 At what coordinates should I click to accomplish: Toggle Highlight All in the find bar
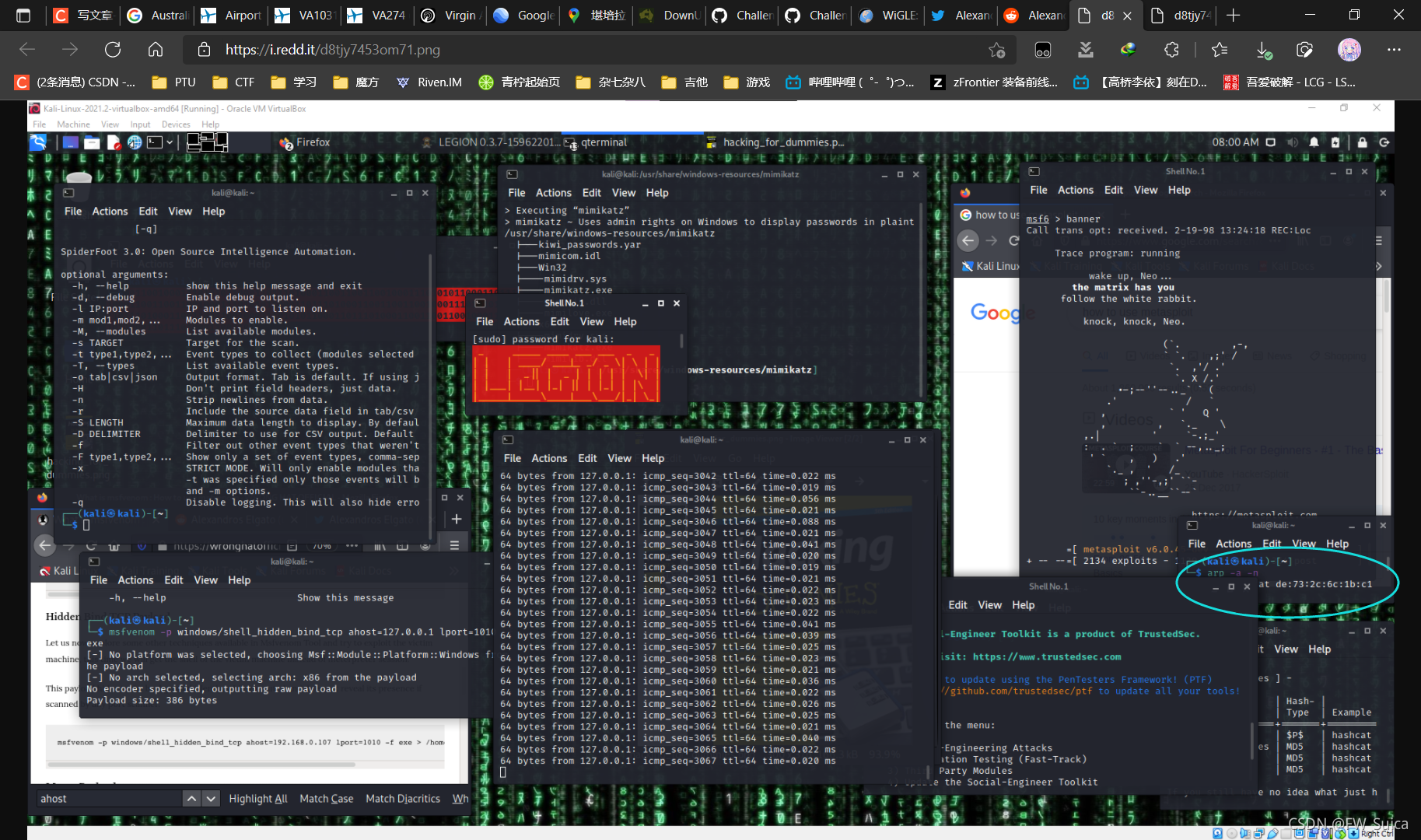click(257, 799)
